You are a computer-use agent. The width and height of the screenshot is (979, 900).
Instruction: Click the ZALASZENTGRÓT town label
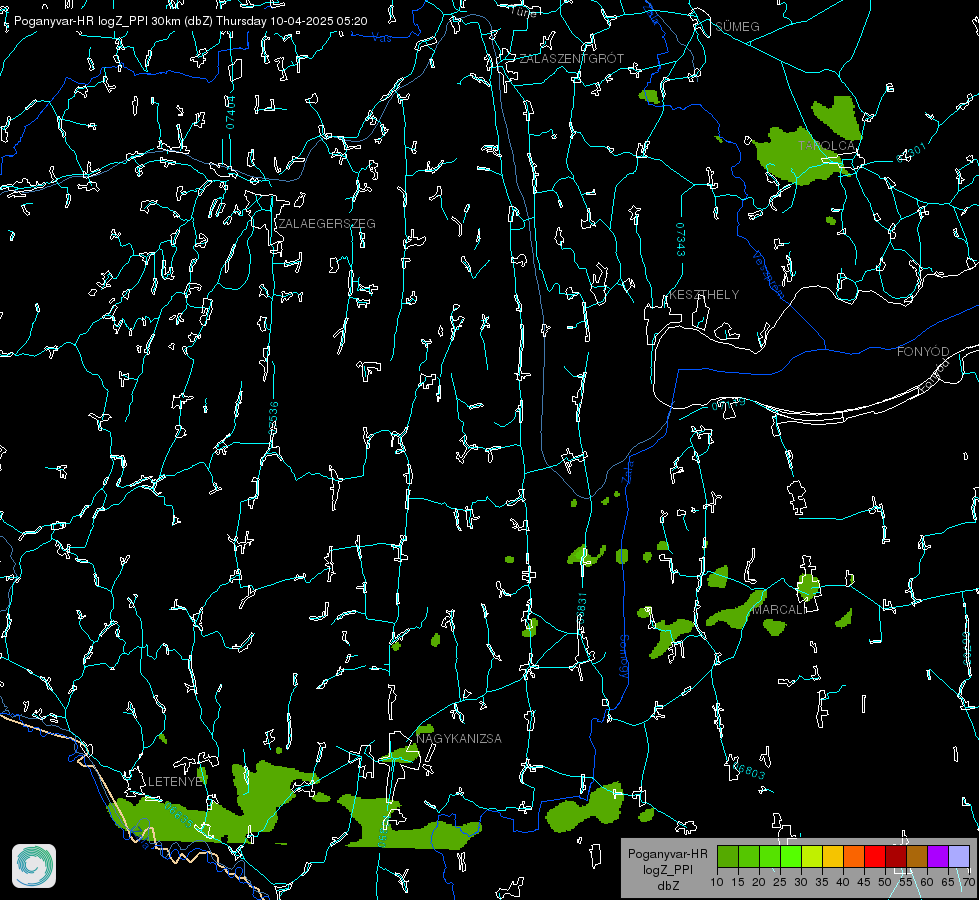pyautogui.click(x=572, y=59)
